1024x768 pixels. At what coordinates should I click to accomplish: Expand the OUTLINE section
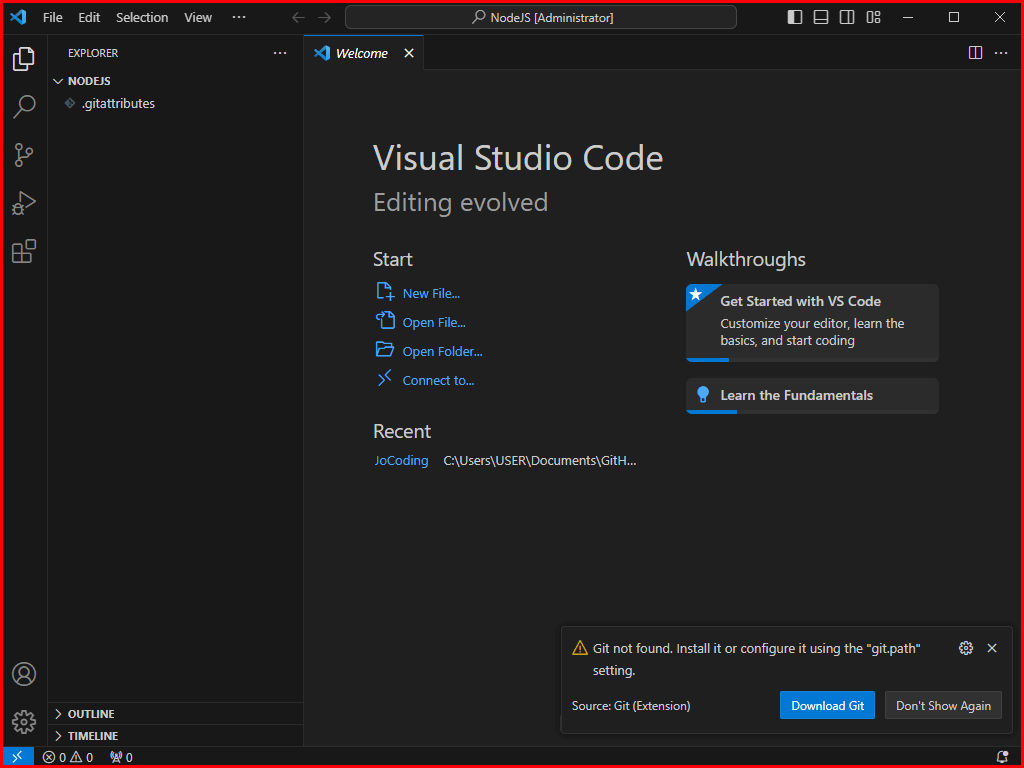[58, 714]
